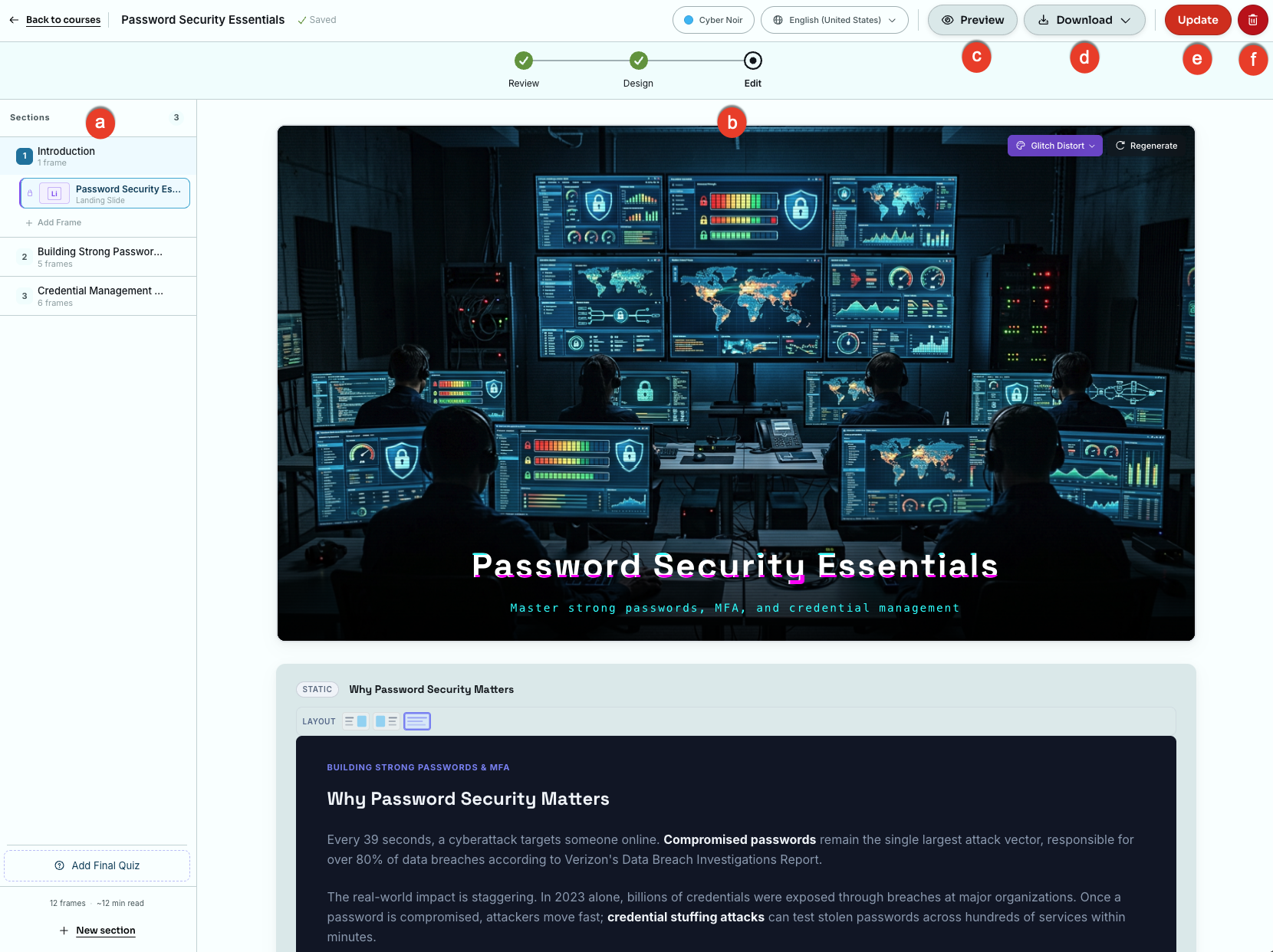This screenshot has width=1273, height=952.
Task: Click the BUILDING STRONG PASSWORDS & MFA label
Action: pos(418,767)
